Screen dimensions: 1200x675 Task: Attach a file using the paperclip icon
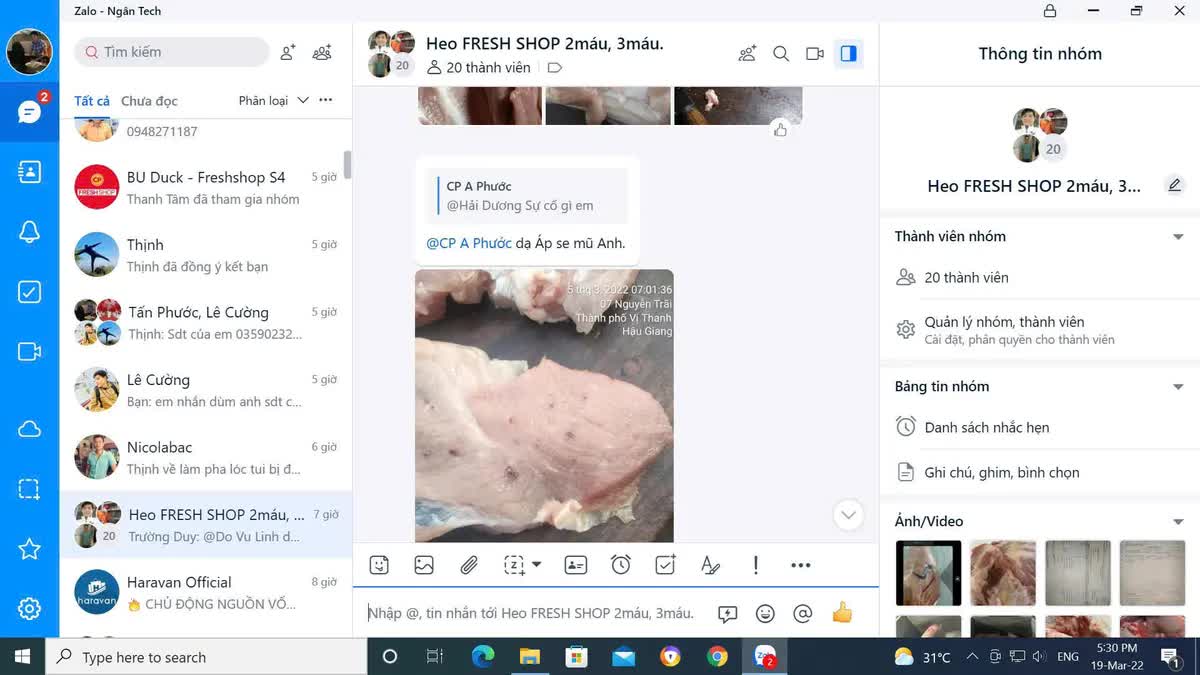coord(469,565)
